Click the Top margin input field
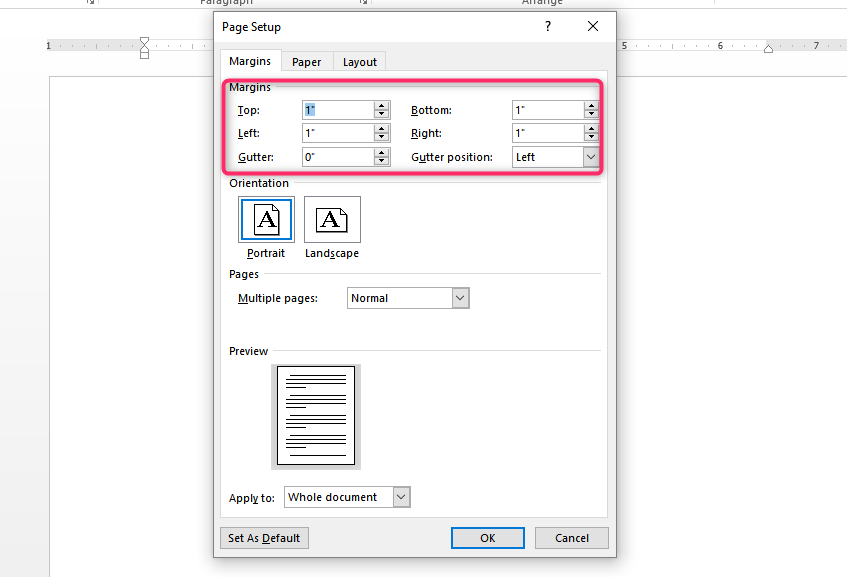 tap(338, 110)
